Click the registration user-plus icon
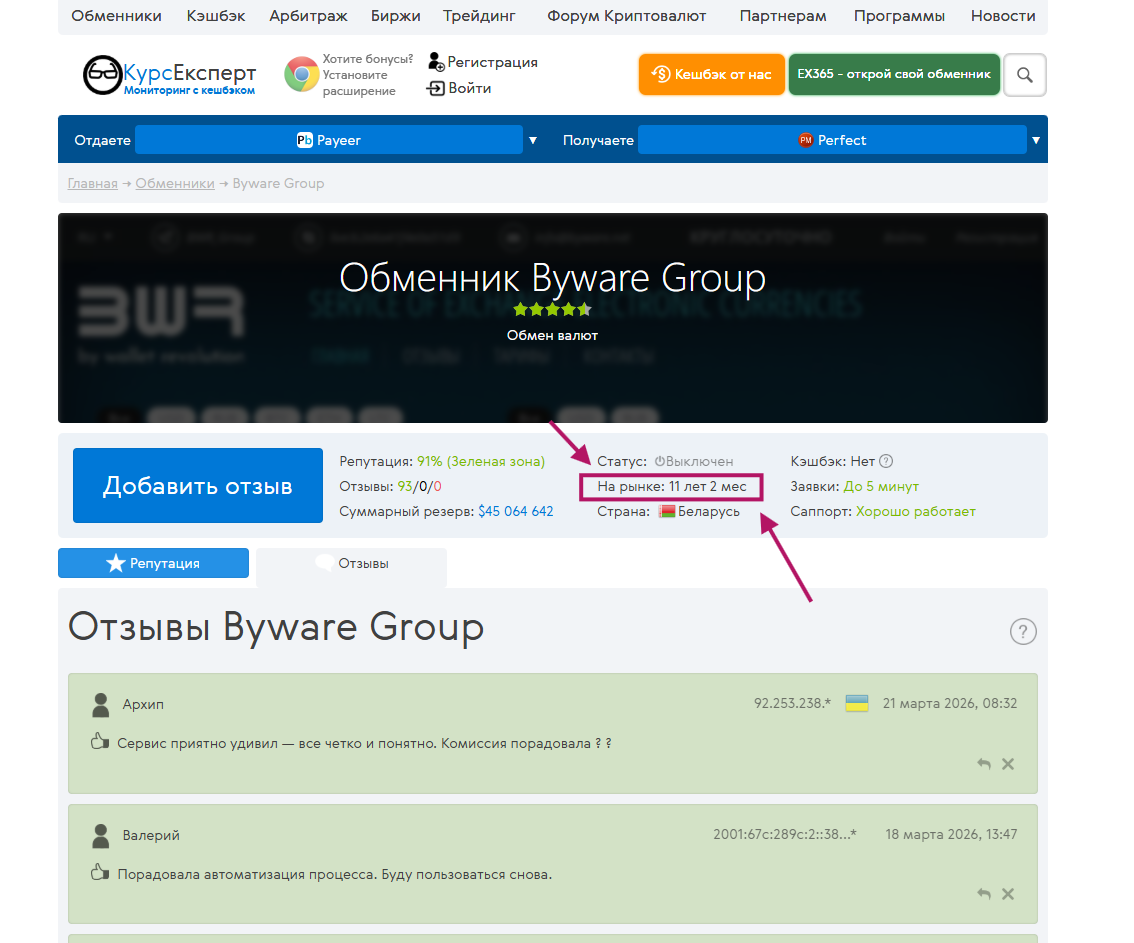 pyautogui.click(x=436, y=62)
